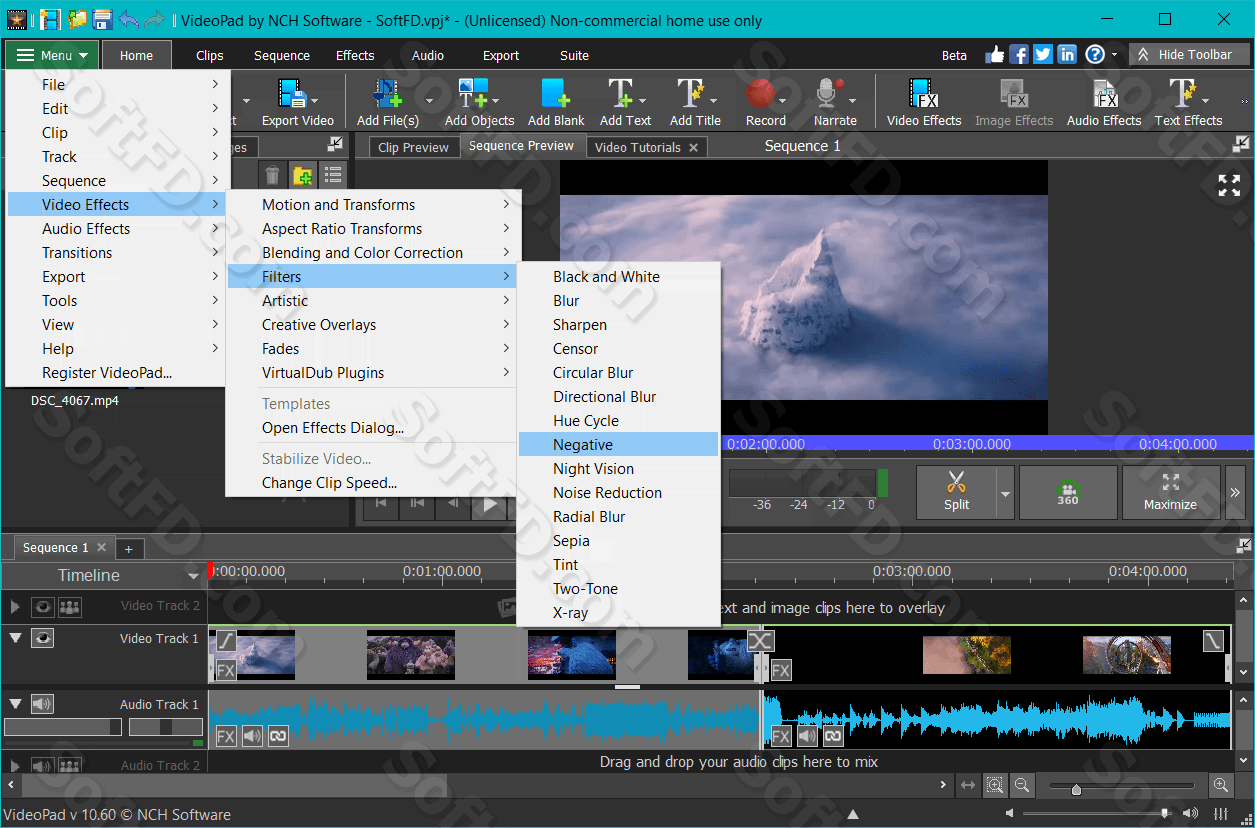Open the Narrate dropdown arrow
The height and width of the screenshot is (828, 1255).
tap(853, 100)
